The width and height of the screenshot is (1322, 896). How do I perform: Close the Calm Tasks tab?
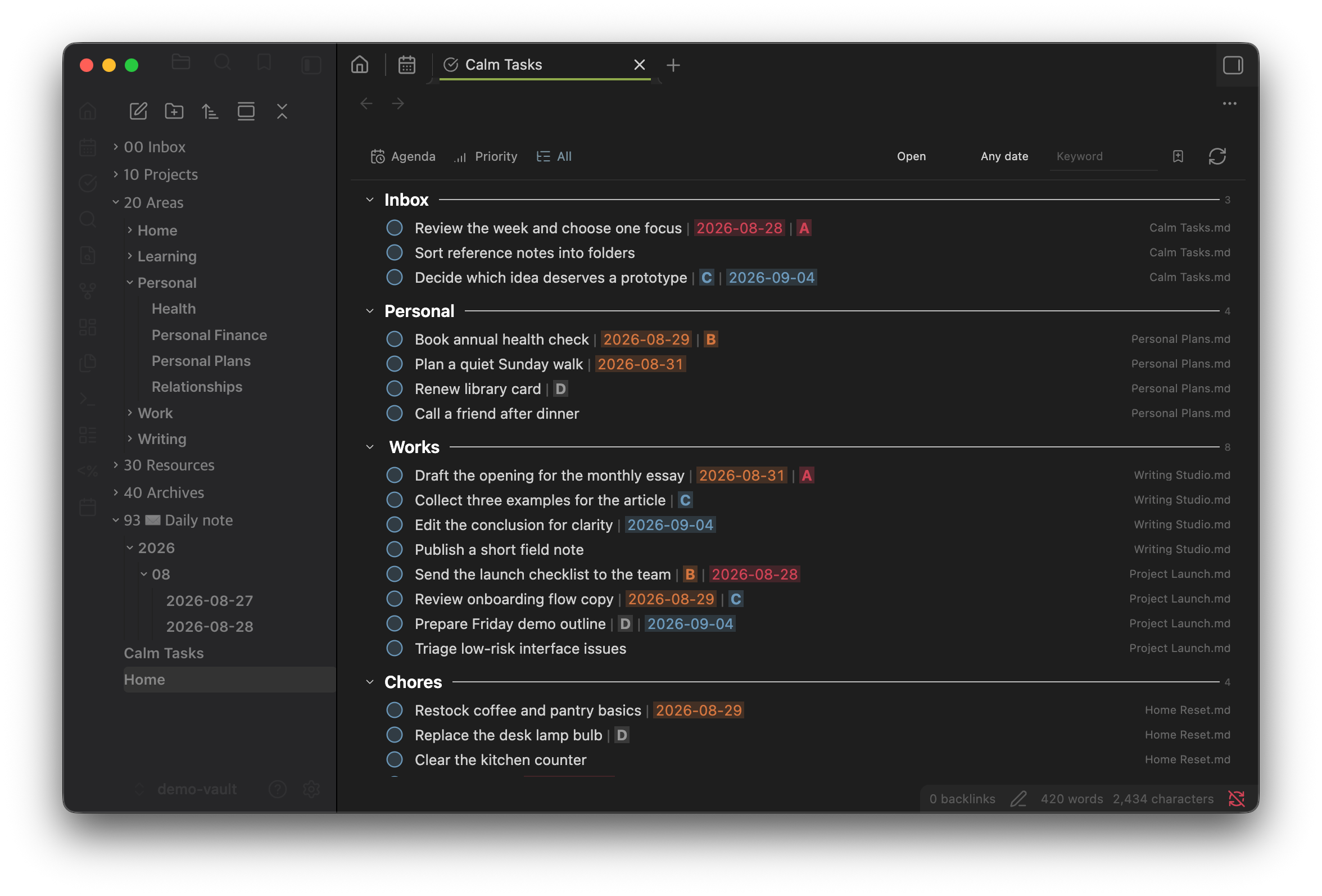[x=640, y=65]
